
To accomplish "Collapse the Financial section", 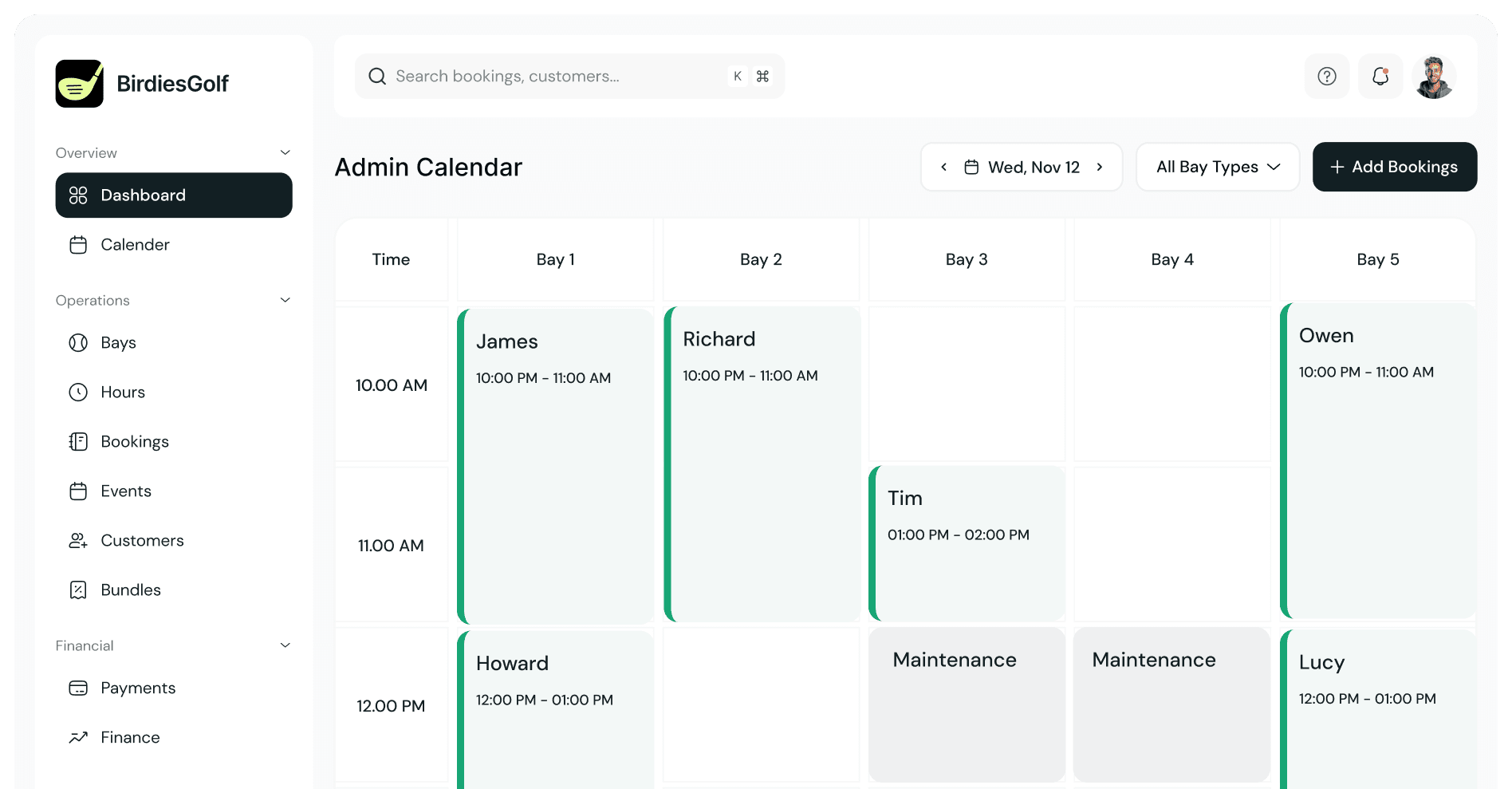I will 285,645.
